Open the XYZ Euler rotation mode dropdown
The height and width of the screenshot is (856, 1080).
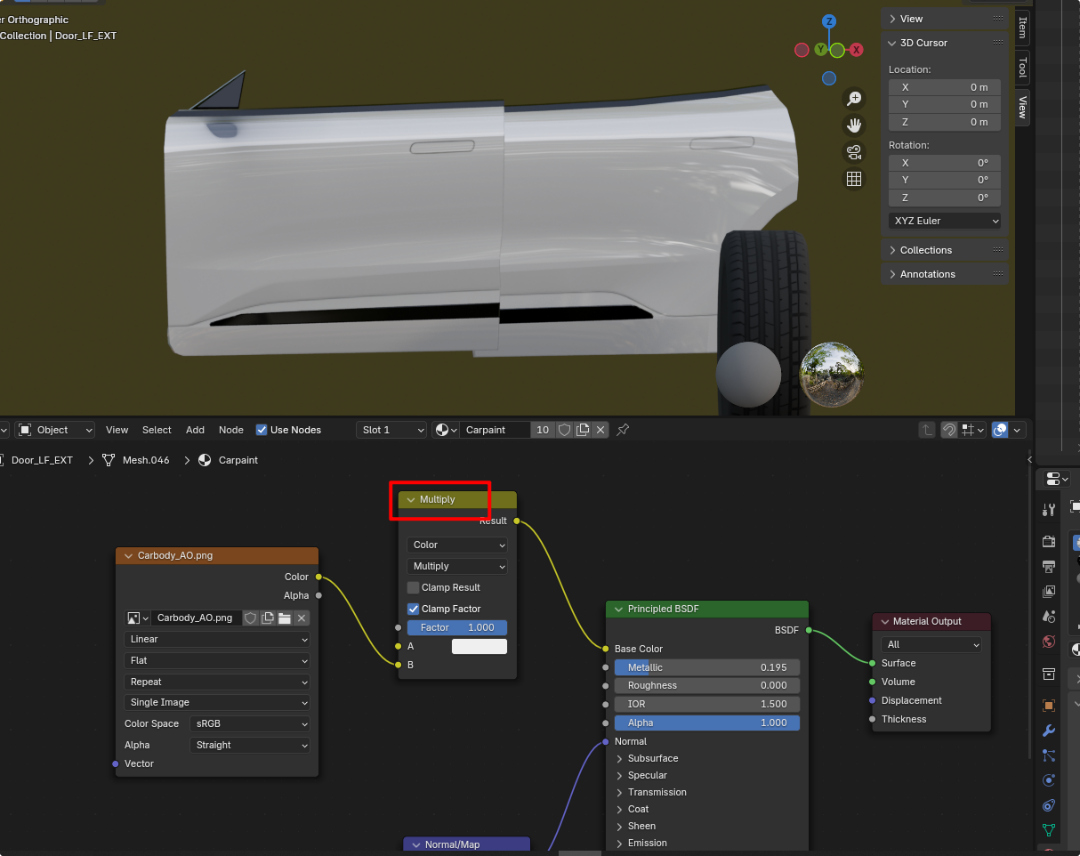pos(944,221)
